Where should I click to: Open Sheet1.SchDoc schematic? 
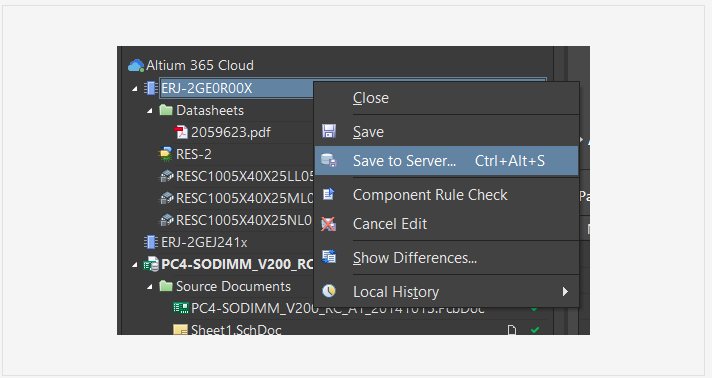point(236,330)
